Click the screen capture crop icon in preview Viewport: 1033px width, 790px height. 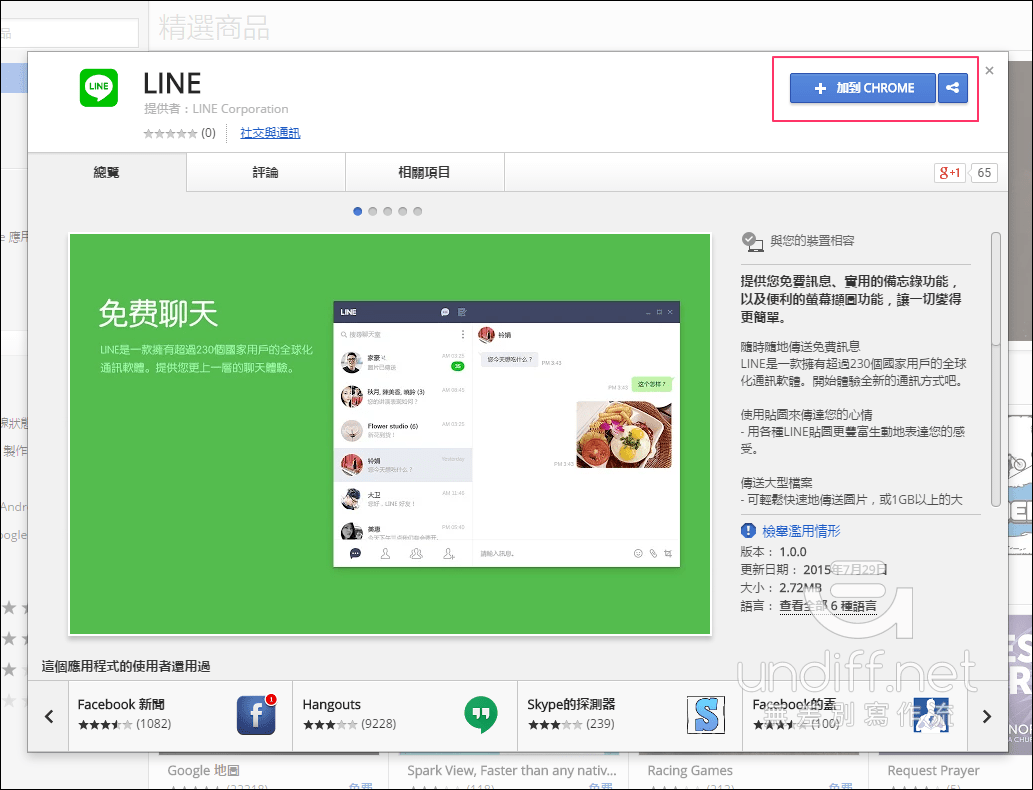[668, 553]
